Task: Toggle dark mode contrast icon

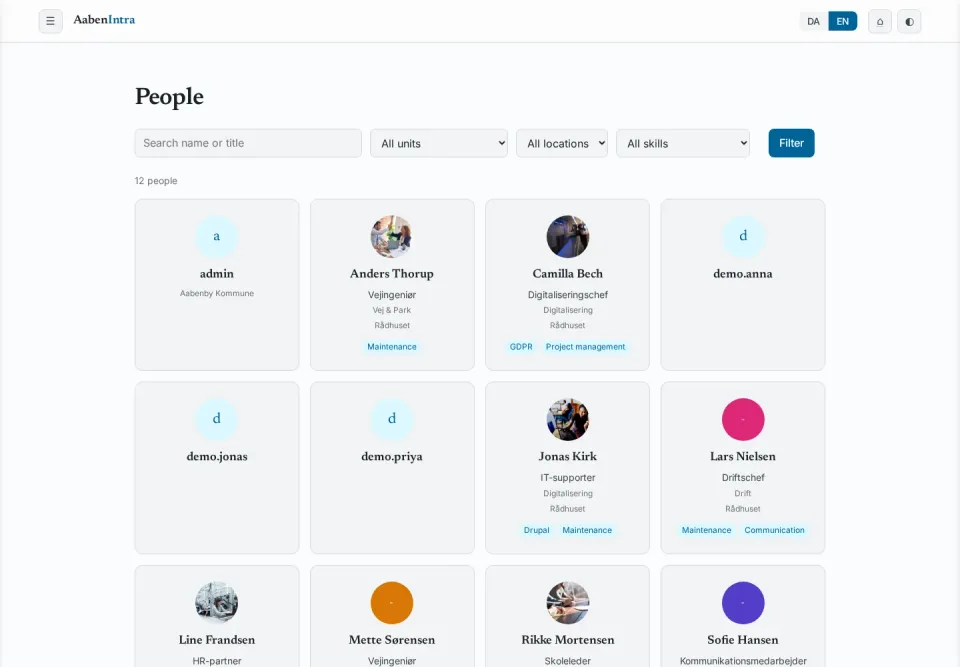Action: (x=909, y=21)
